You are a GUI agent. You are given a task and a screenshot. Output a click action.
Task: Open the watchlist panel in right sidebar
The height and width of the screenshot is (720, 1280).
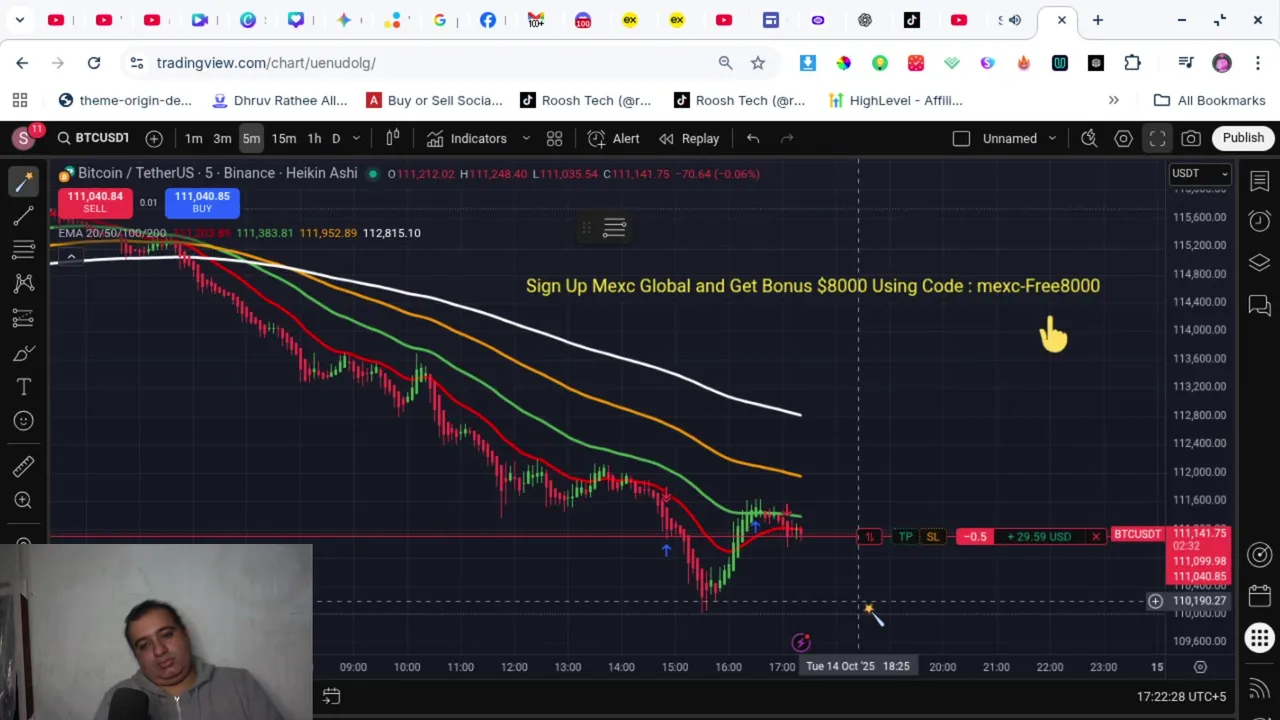[1260, 181]
